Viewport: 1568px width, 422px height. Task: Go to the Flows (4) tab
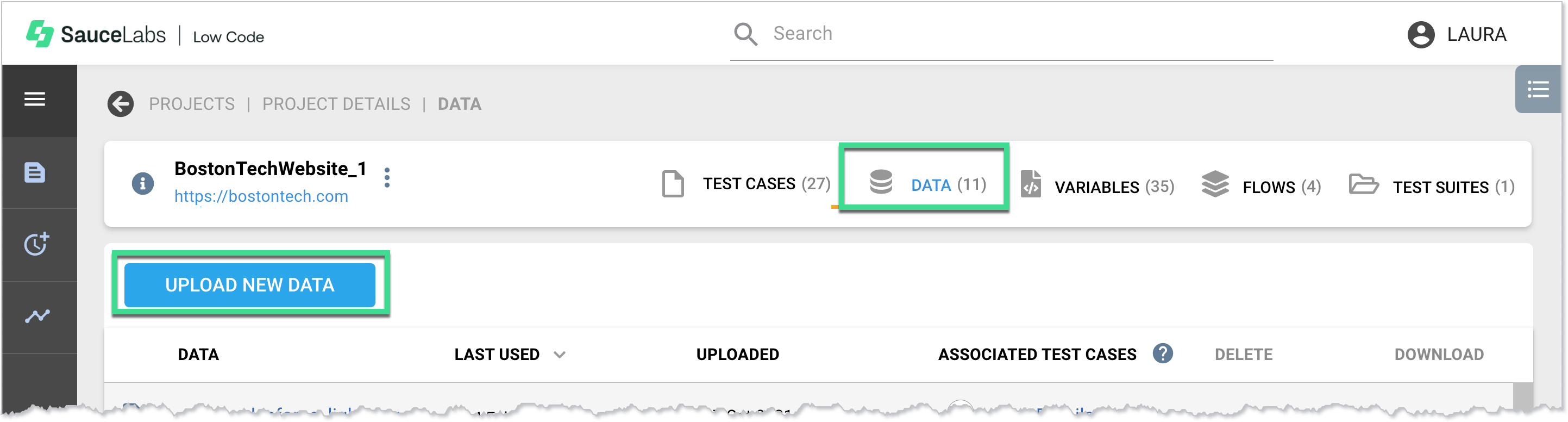click(x=1261, y=187)
